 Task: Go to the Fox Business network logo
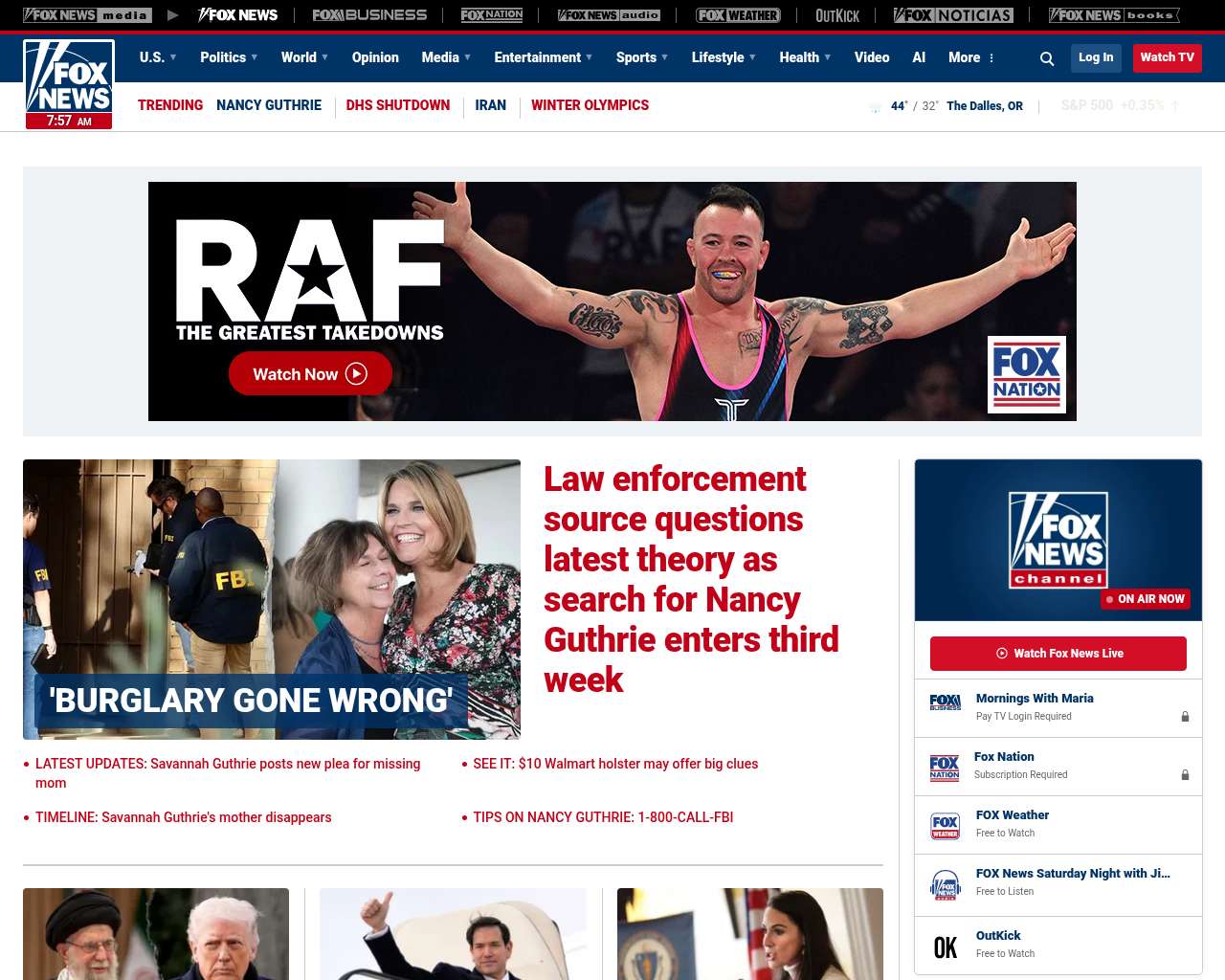pyautogui.click(x=369, y=15)
